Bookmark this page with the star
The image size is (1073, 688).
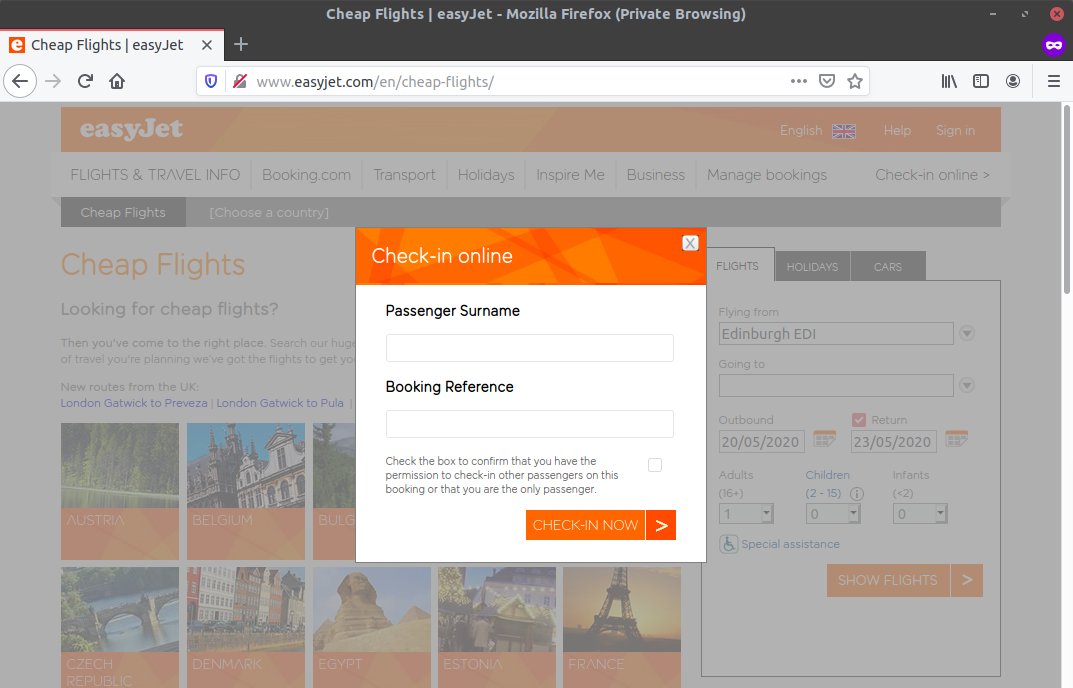click(x=855, y=81)
